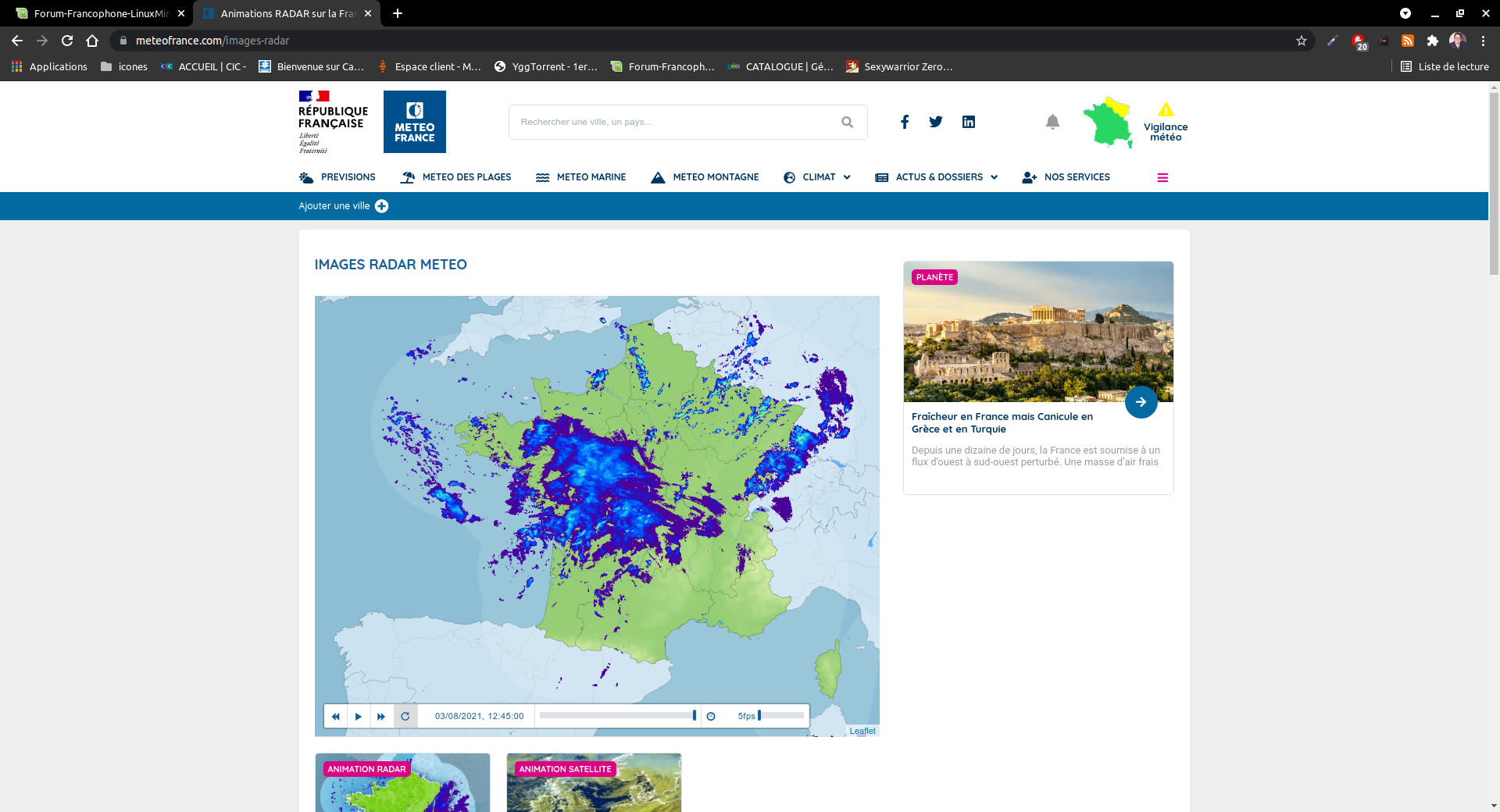Open the Chrome tab search dropdown
Screen dimensions: 1500x812
(x=1405, y=13)
